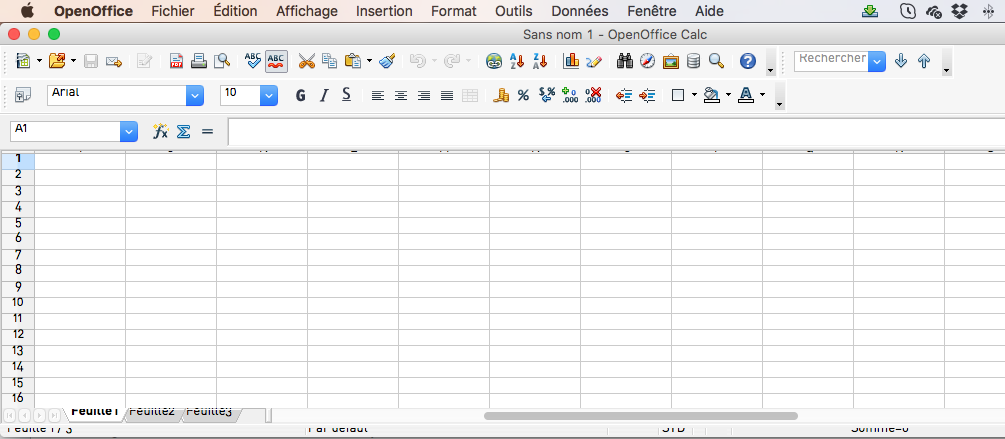The image size is (1005, 439).
Task: Open the font name Arial dropdown
Action: (195, 95)
